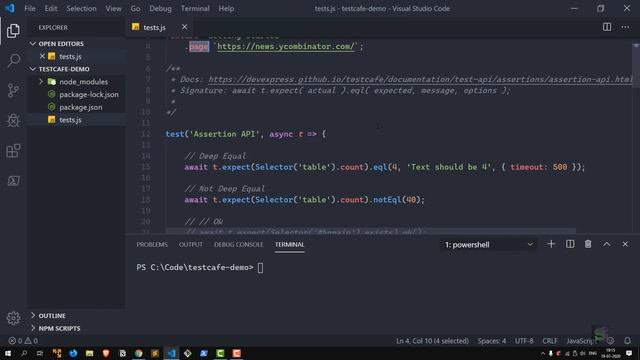Open the VS Code logo window menu
The image size is (640, 360).
pyautogui.click(x=10, y=8)
